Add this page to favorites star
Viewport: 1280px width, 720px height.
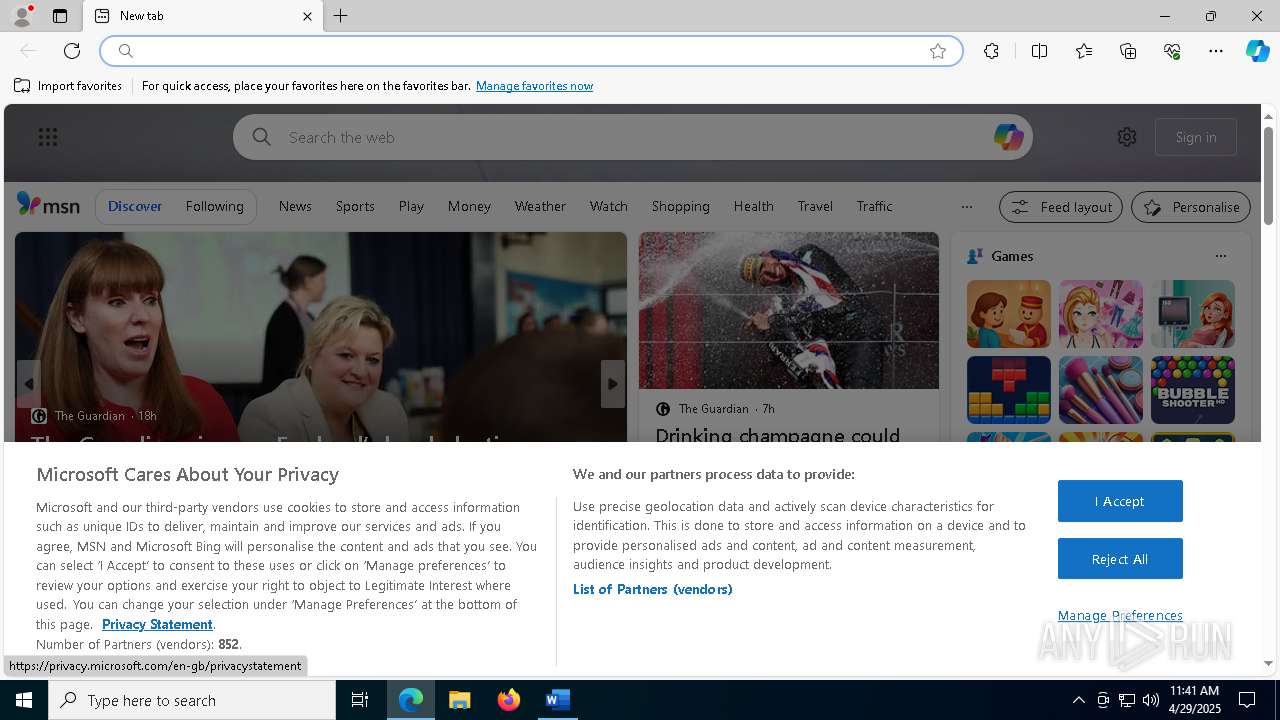click(x=938, y=51)
